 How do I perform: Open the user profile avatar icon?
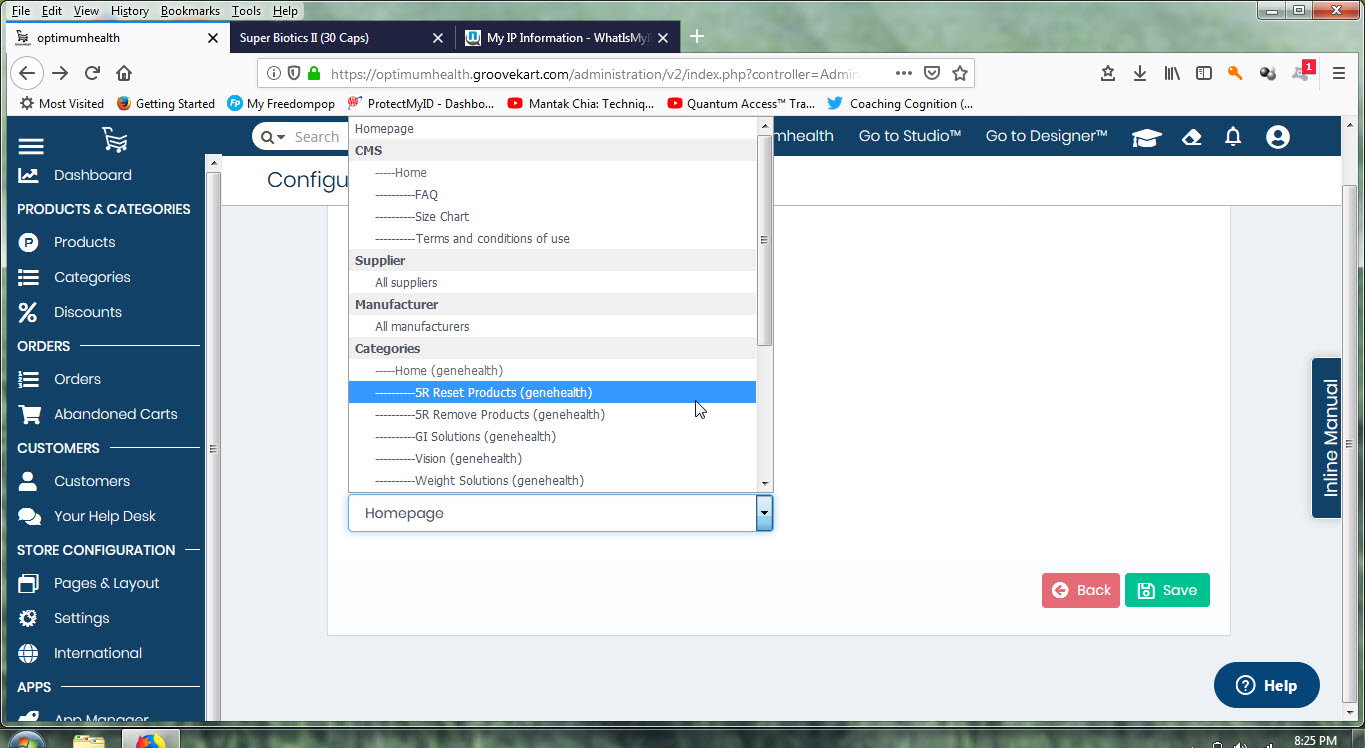(x=1278, y=137)
